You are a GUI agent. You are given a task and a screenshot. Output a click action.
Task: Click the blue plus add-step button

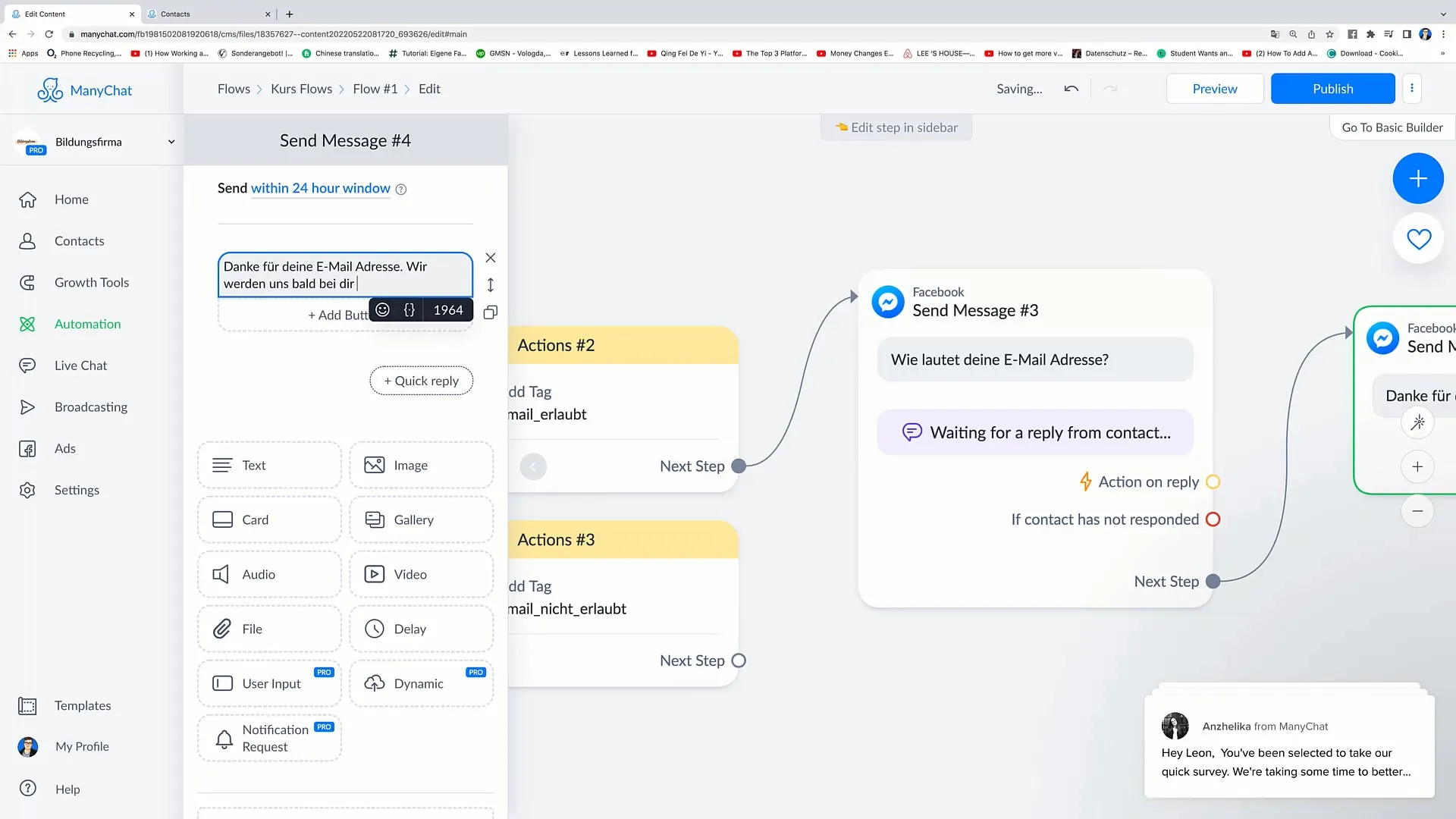[x=1417, y=178]
